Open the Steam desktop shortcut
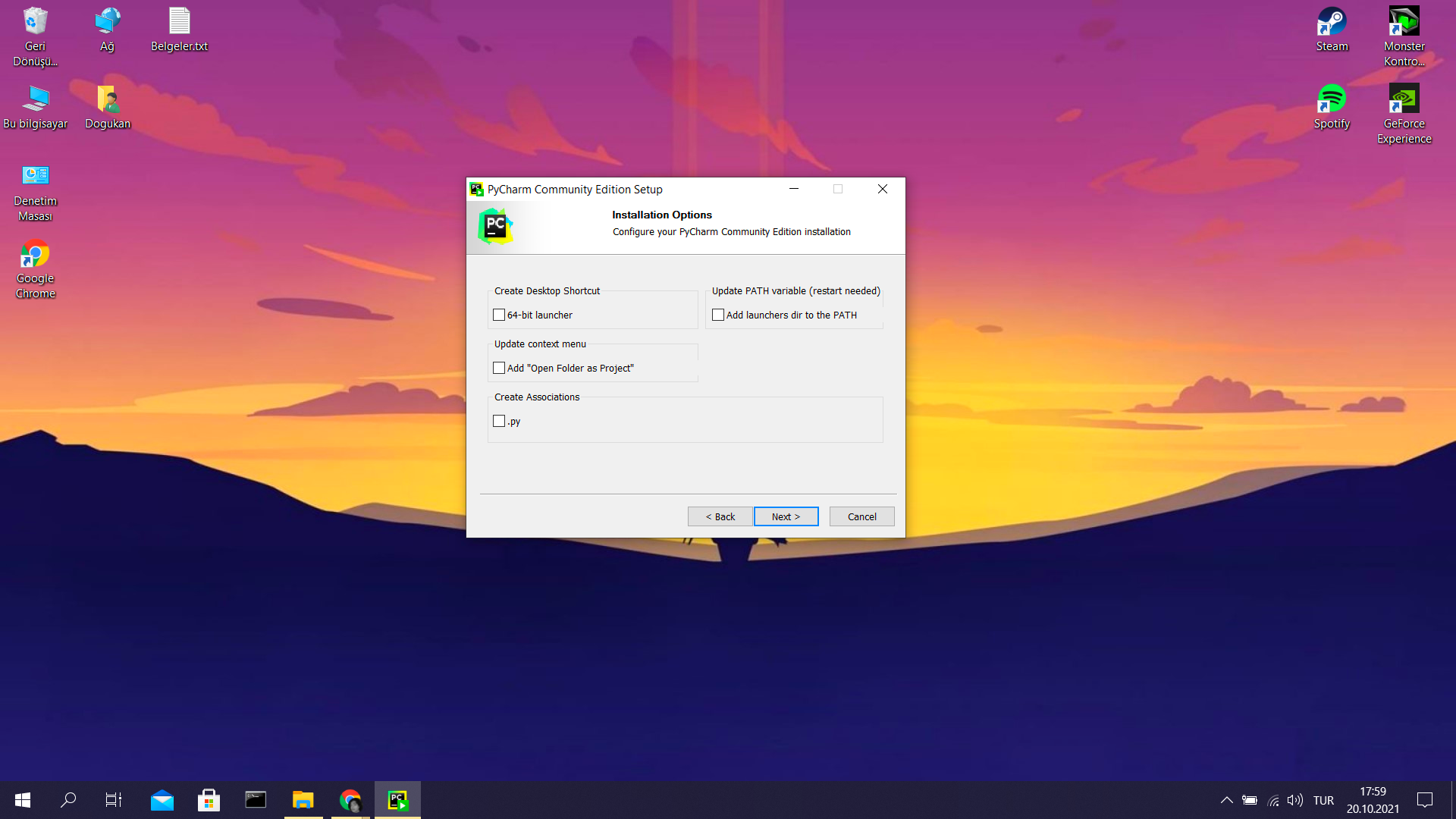Image resolution: width=1456 pixels, height=819 pixels. 1332,29
